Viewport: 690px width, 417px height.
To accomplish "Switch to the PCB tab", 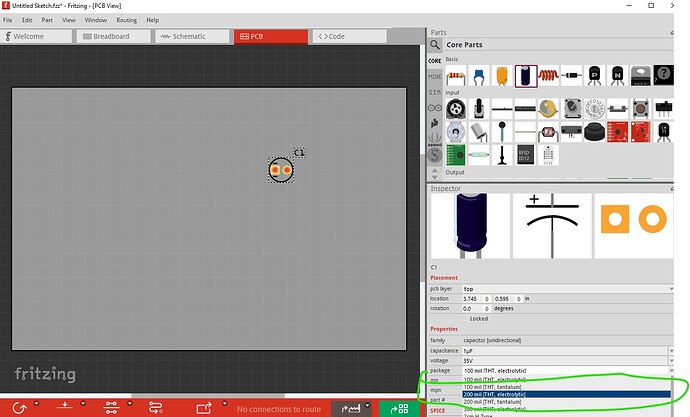I will (x=271, y=37).
